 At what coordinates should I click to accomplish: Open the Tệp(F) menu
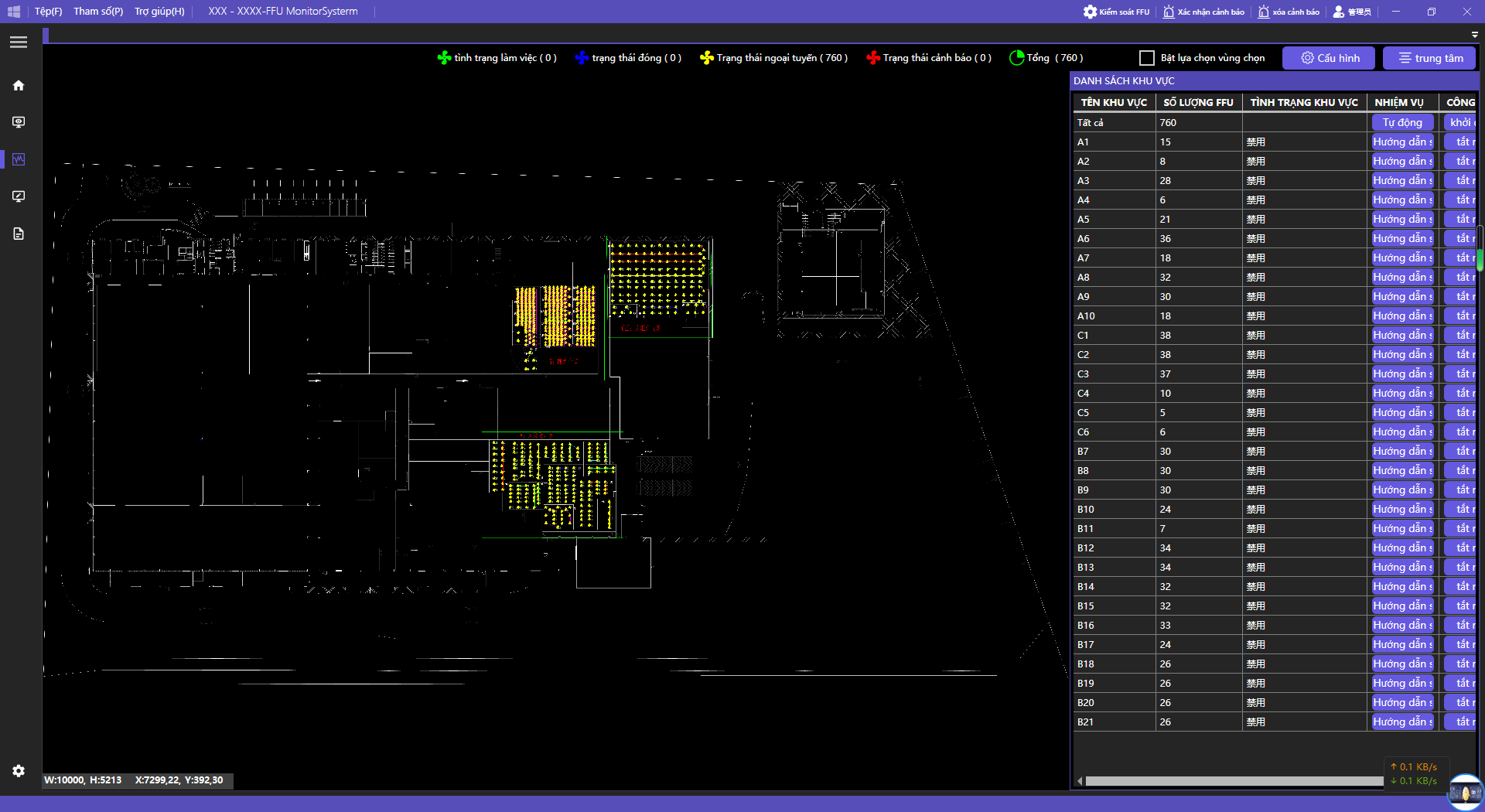click(x=48, y=12)
